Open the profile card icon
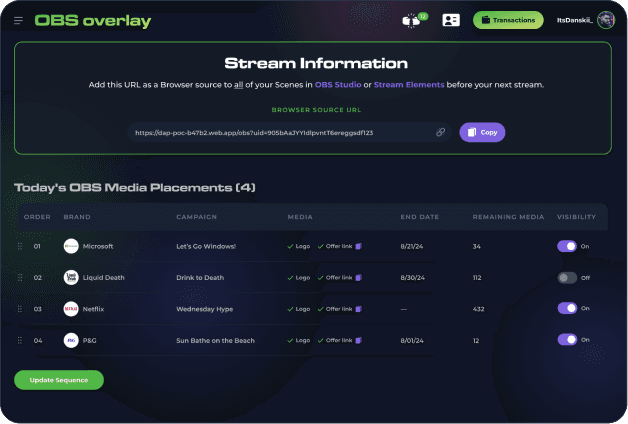The image size is (628, 424). (x=451, y=20)
